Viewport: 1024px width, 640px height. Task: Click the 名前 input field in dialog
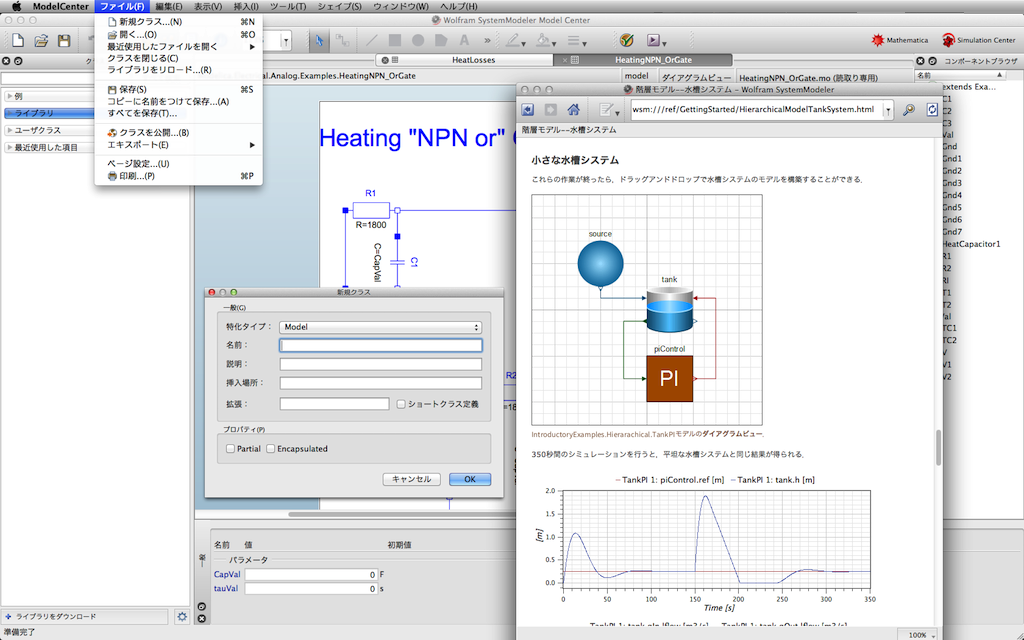pos(381,345)
